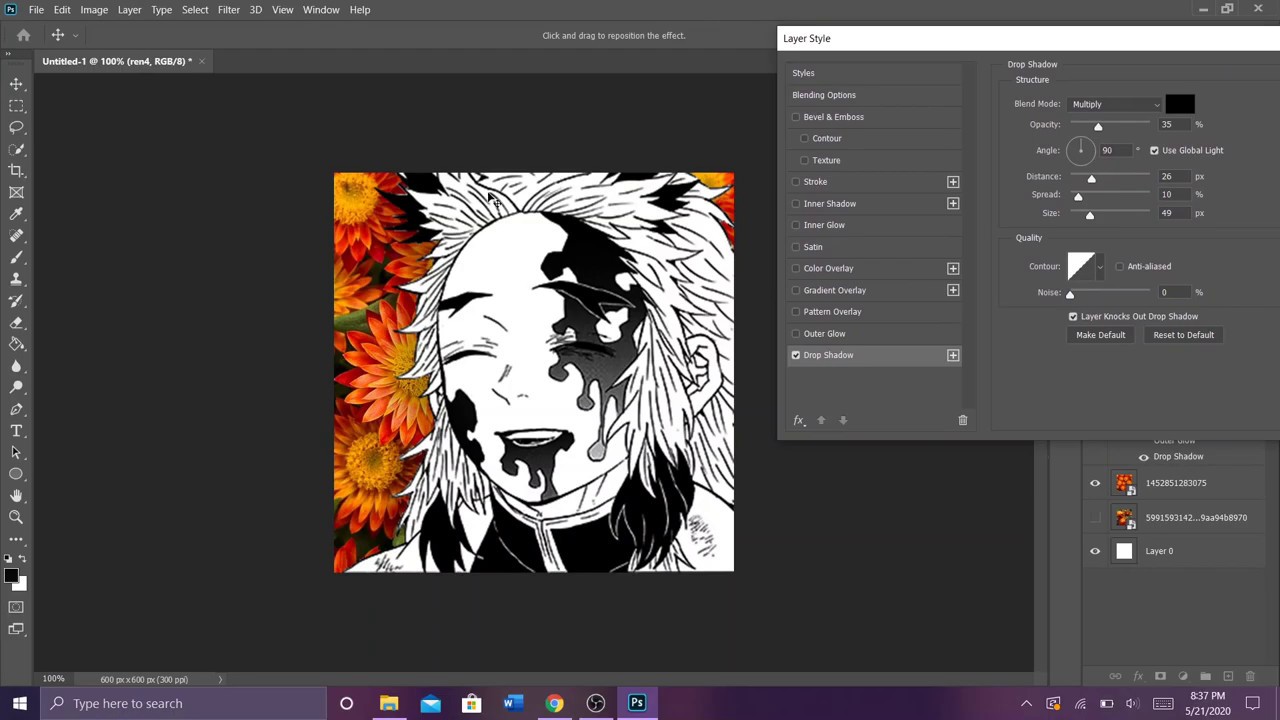Screen dimensions: 1280x720
Task: Click the Home icon in options bar
Action: 23,35
